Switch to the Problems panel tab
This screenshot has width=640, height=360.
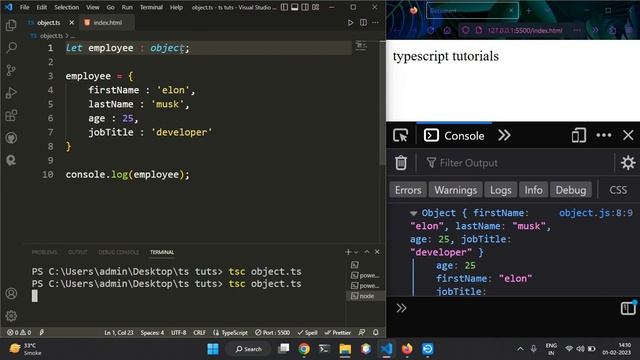pyautogui.click(x=44, y=252)
